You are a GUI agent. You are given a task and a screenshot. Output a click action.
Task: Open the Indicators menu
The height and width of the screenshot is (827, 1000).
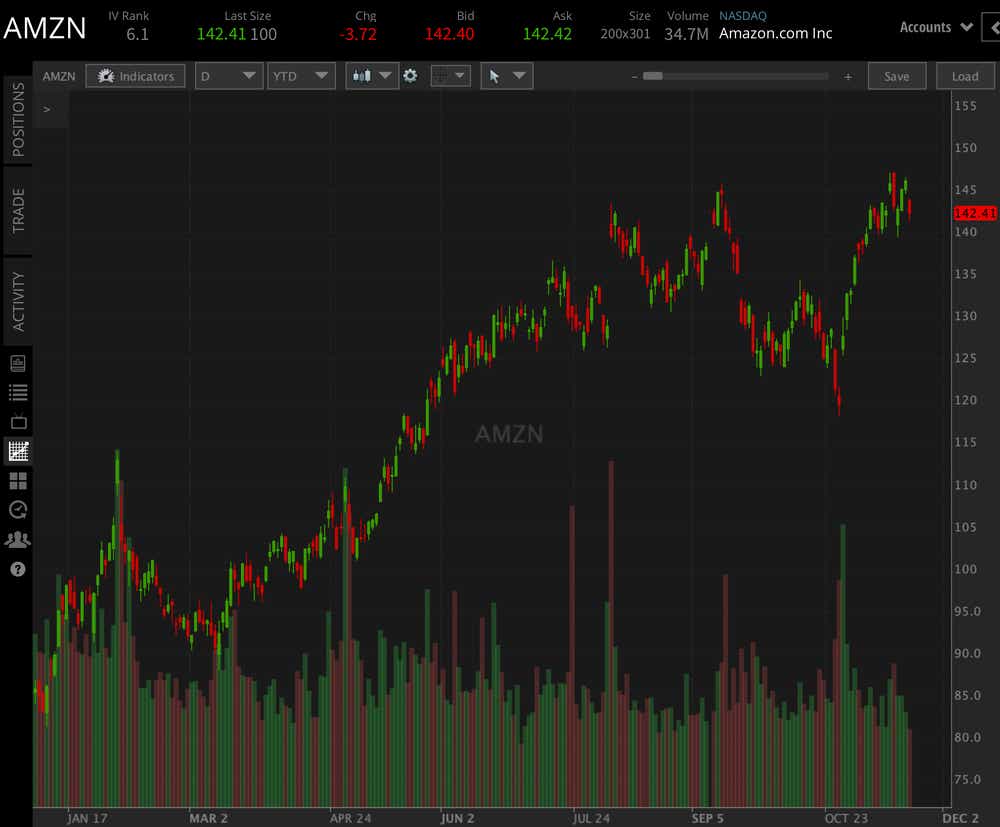[x=135, y=75]
